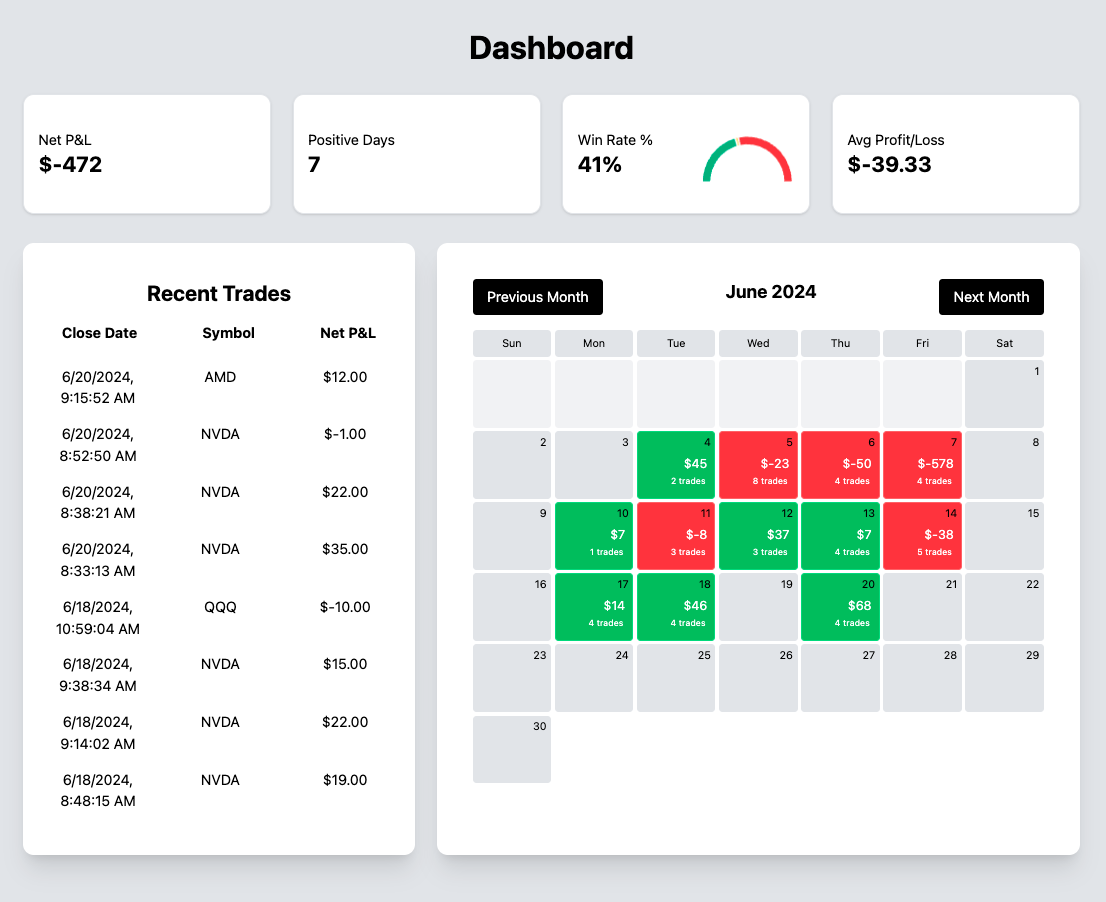Viewport: 1106px width, 902px height.
Task: Click the Previous Month button
Action: [x=537, y=297]
